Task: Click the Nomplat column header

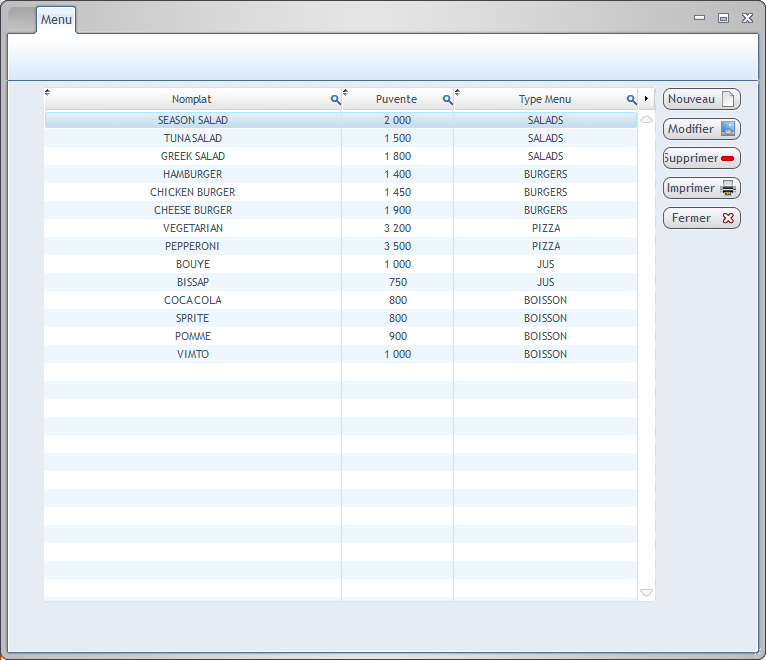Action: point(192,100)
